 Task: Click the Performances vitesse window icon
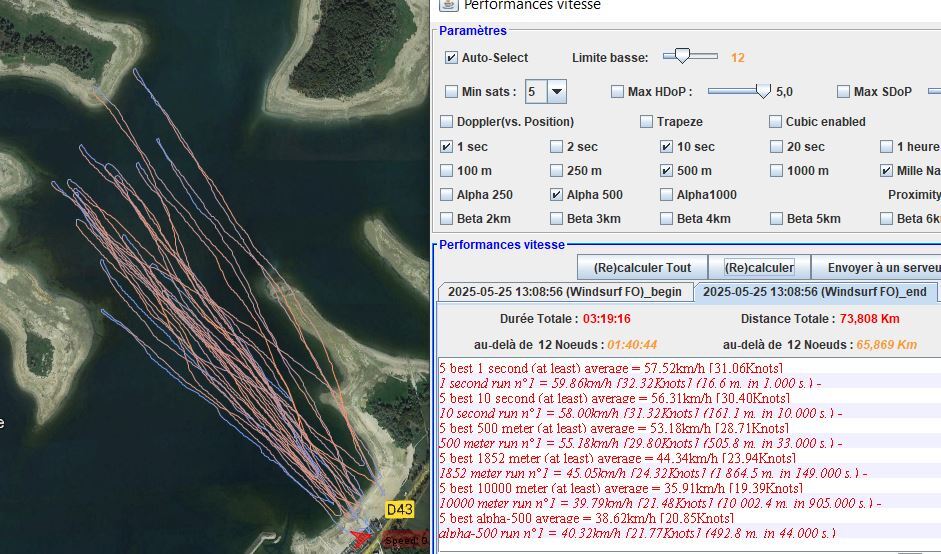point(448,5)
